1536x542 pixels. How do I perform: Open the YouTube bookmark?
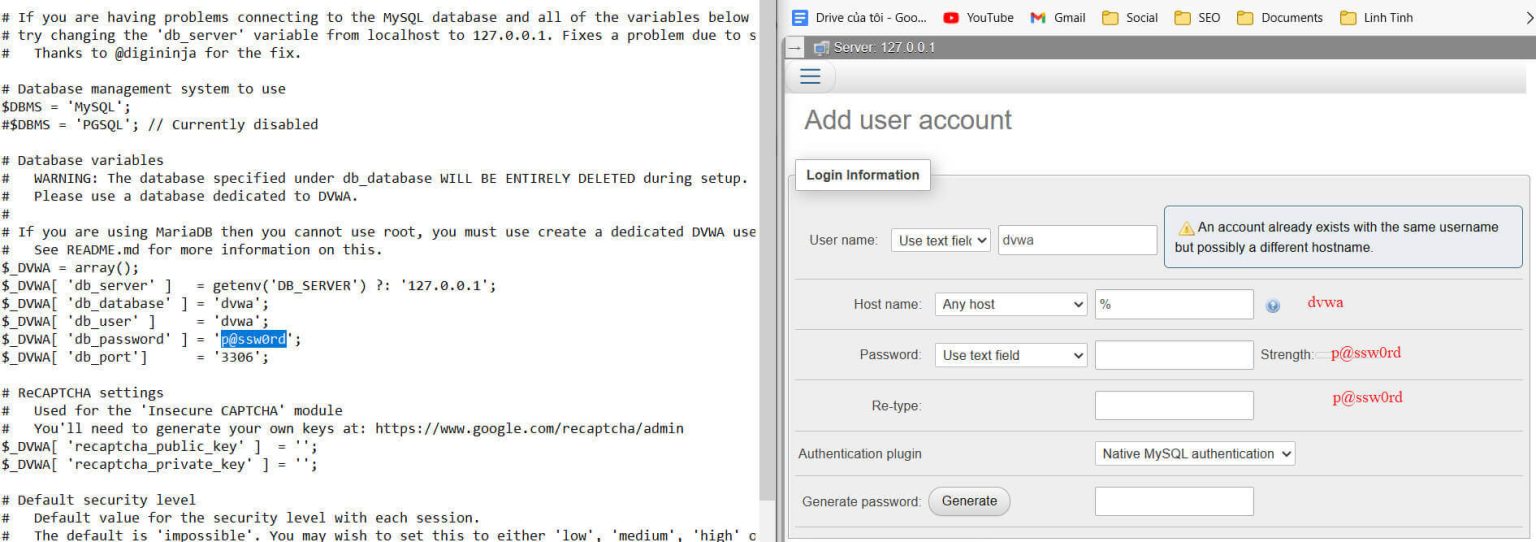[977, 18]
